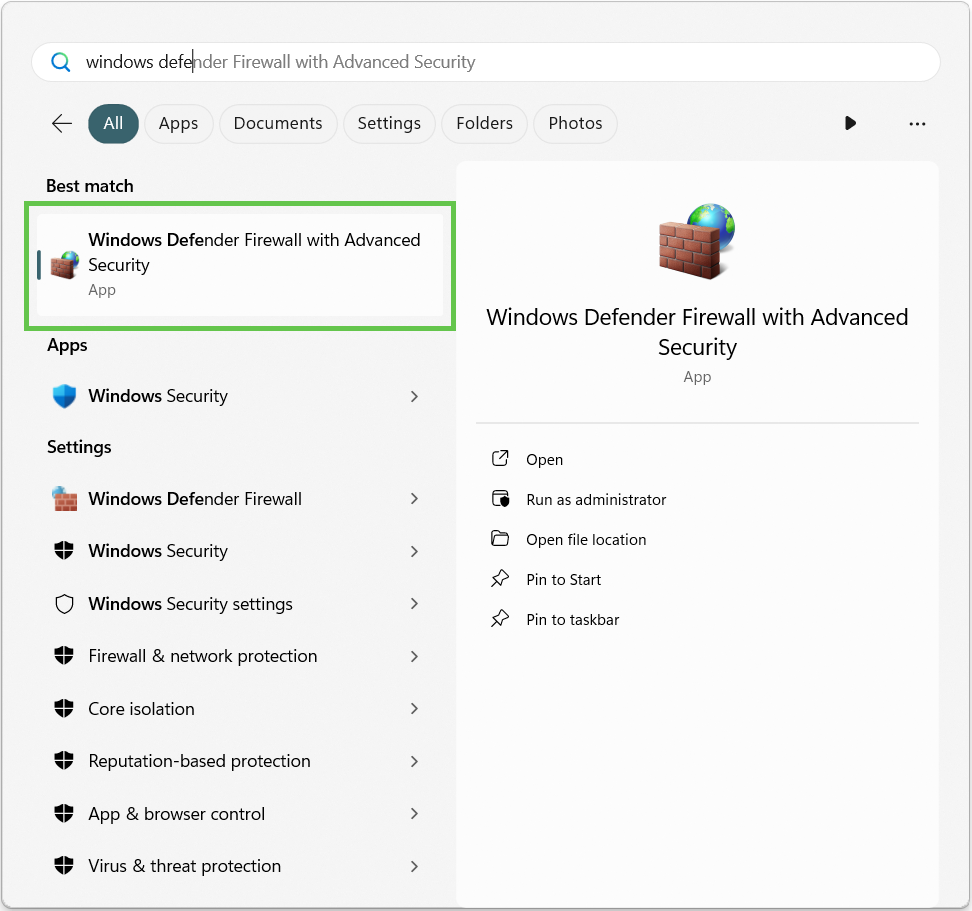Click the shield icon beside Reputation-based protection
This screenshot has width=972, height=911.
pos(64,760)
